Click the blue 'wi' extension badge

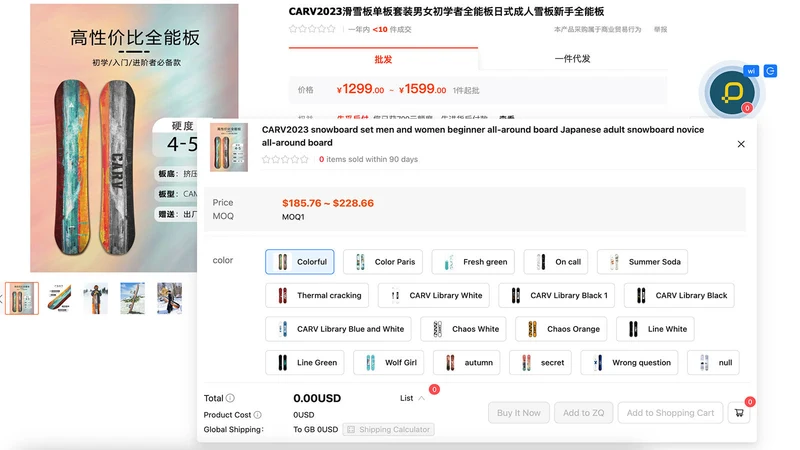pos(751,71)
